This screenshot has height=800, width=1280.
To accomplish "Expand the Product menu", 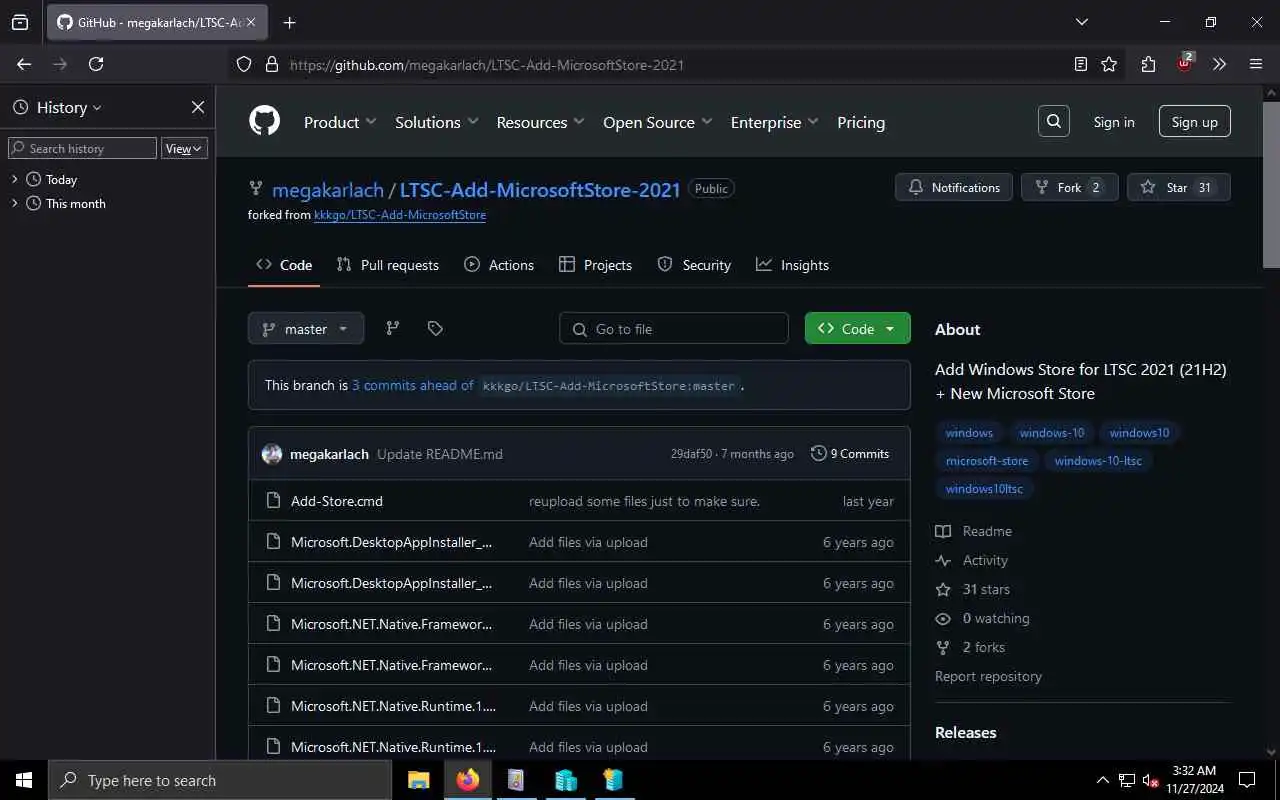I will [340, 122].
